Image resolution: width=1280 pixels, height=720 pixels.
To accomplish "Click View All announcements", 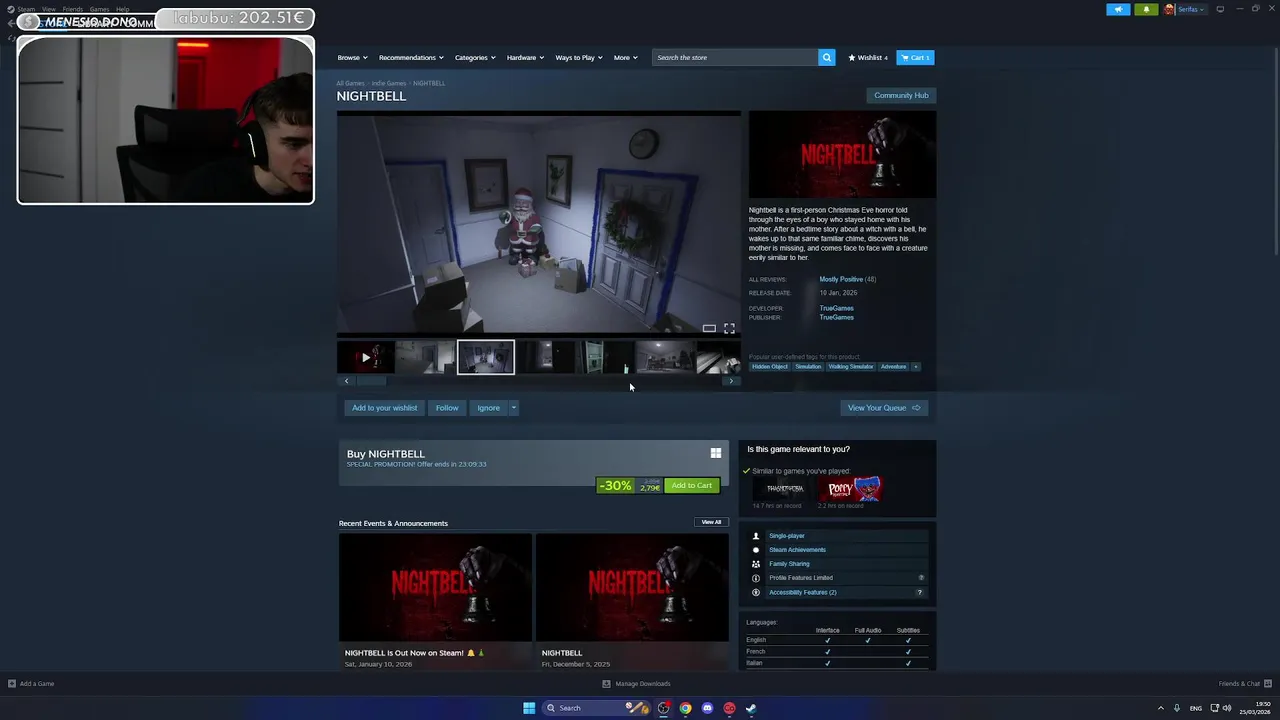I will tap(711, 522).
